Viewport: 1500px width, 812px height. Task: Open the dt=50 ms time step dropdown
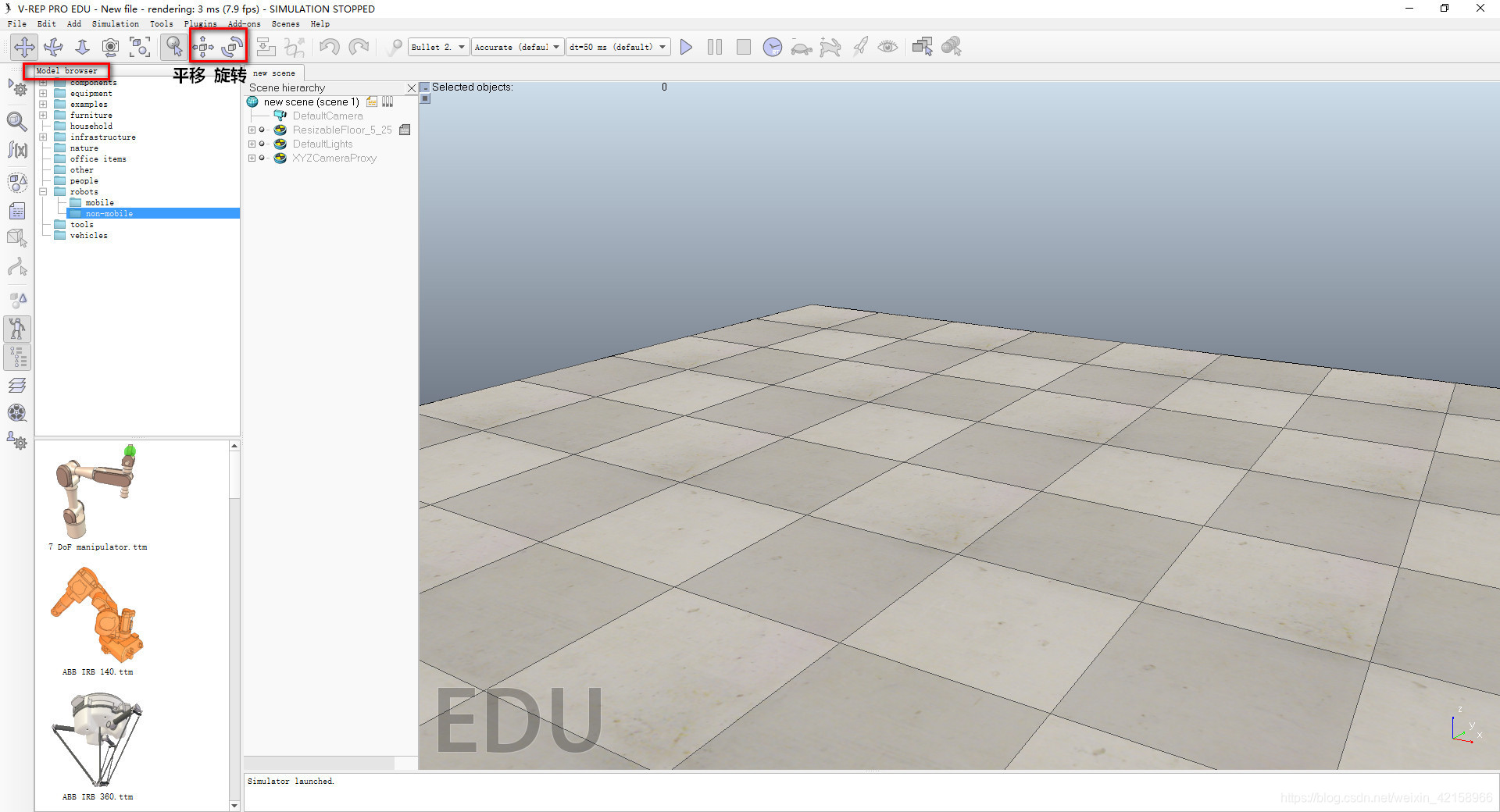618,47
